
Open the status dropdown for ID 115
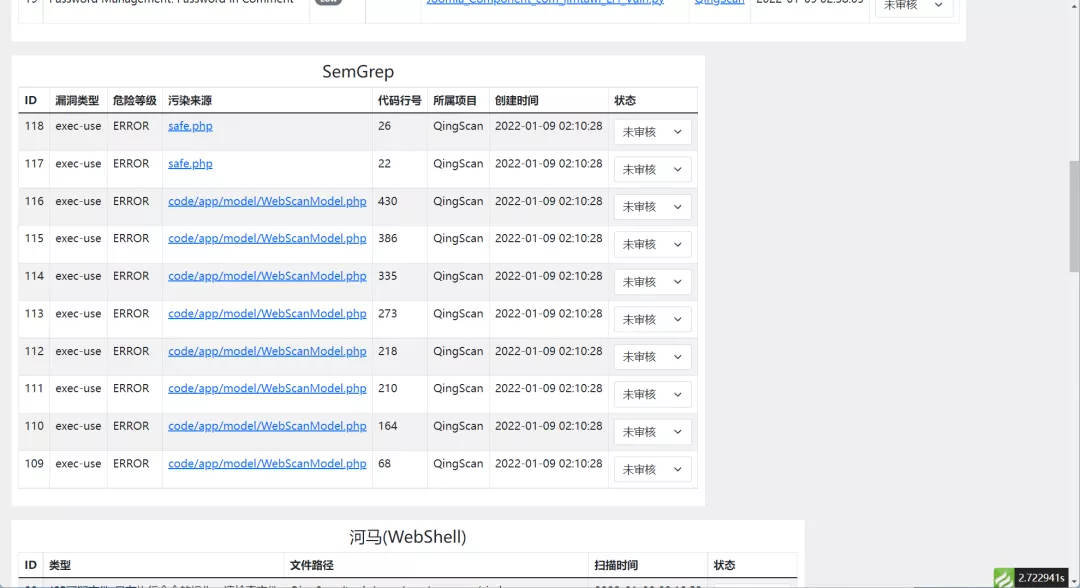[x=652, y=243]
